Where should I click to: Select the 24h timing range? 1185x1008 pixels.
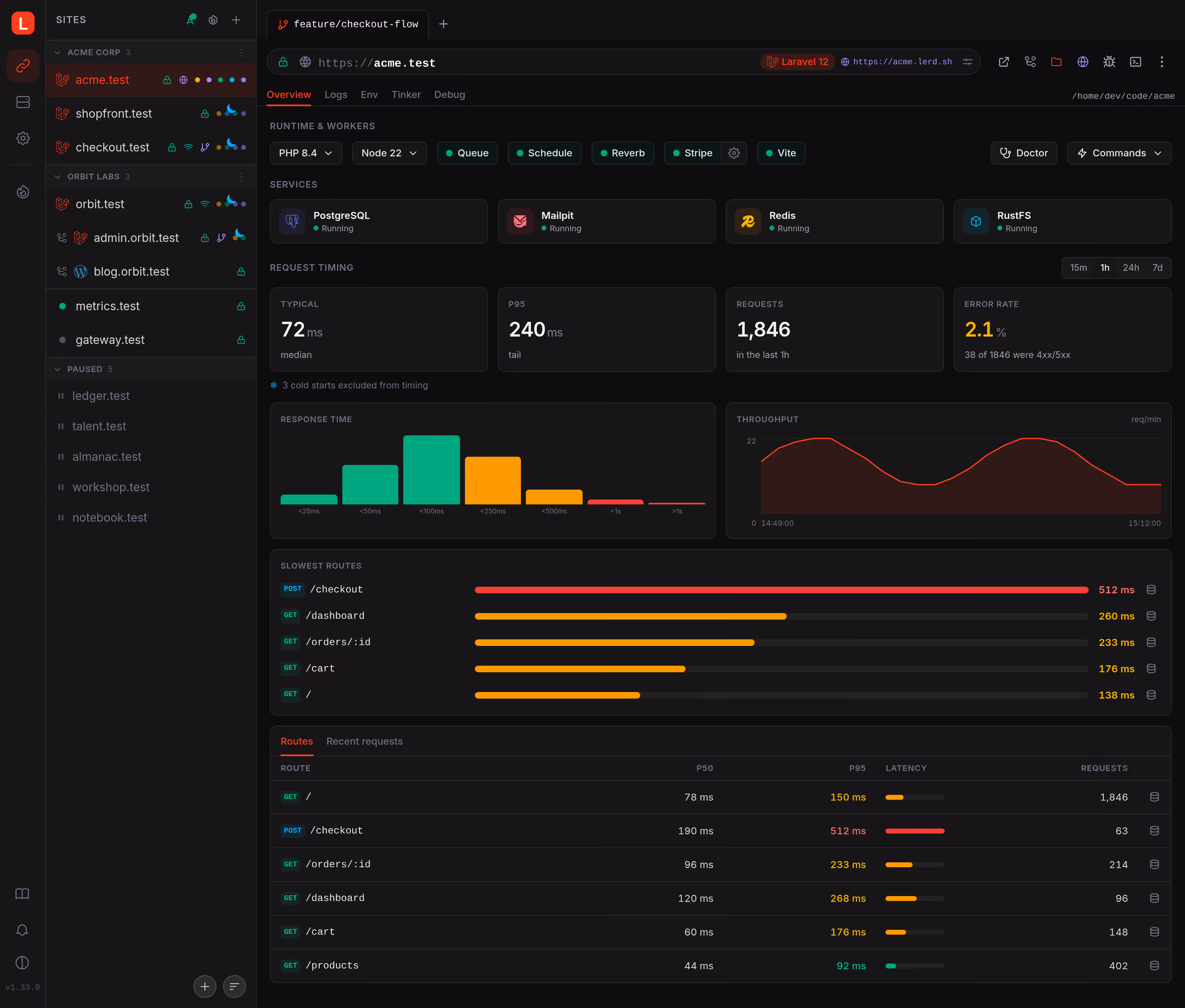tap(1130, 268)
